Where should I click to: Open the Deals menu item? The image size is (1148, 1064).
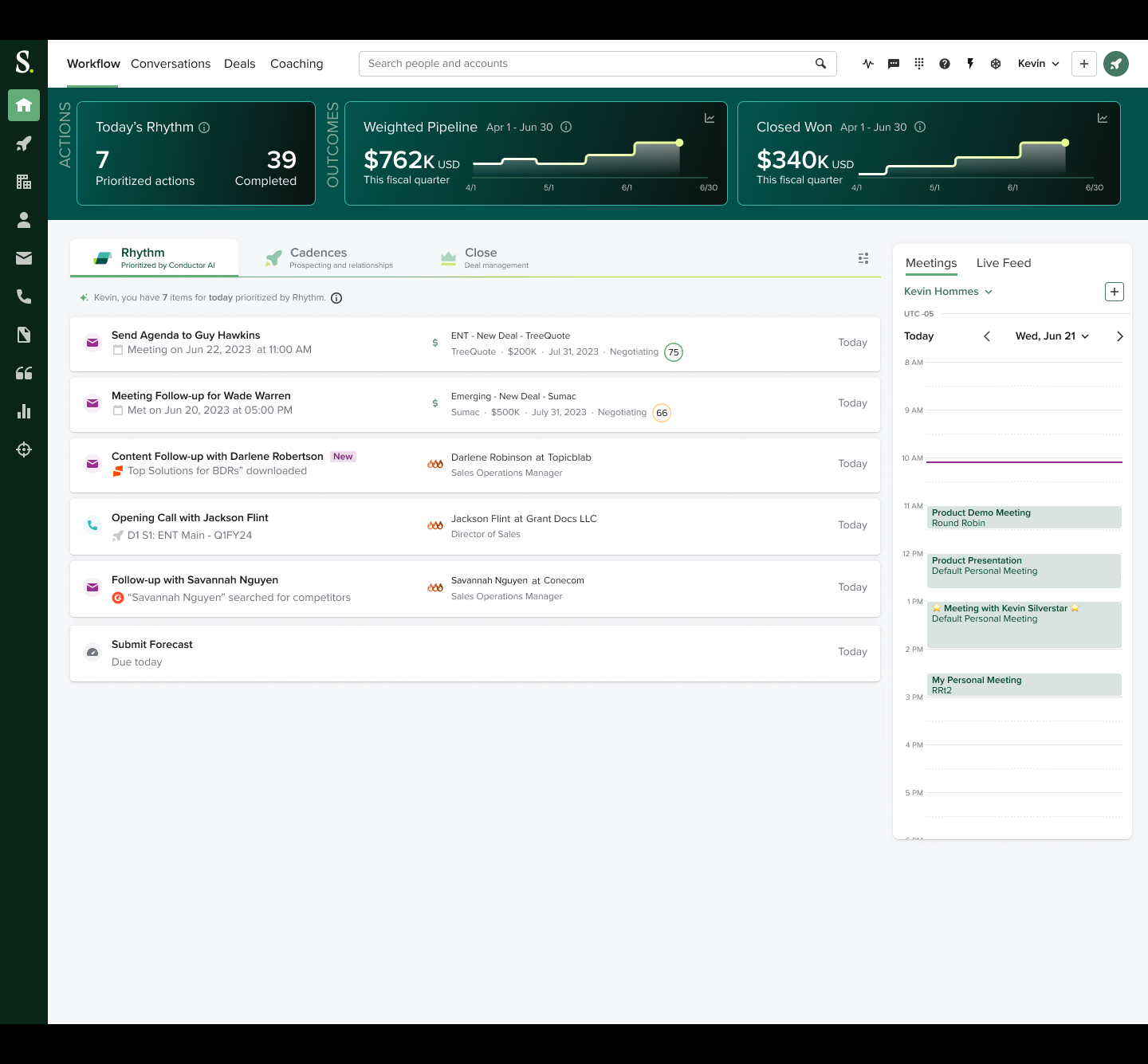pyautogui.click(x=239, y=64)
